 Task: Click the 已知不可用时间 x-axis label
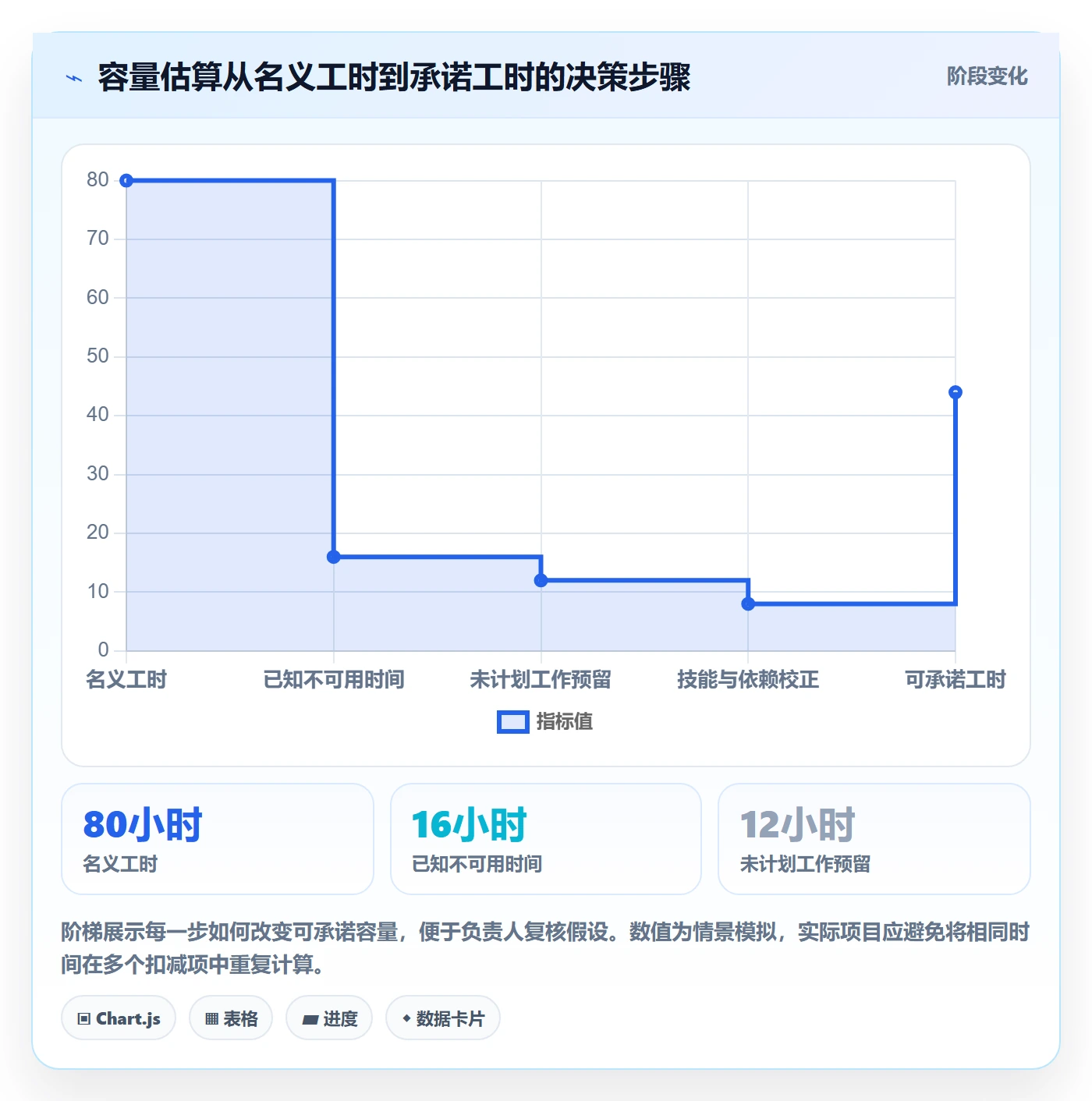[x=334, y=680]
